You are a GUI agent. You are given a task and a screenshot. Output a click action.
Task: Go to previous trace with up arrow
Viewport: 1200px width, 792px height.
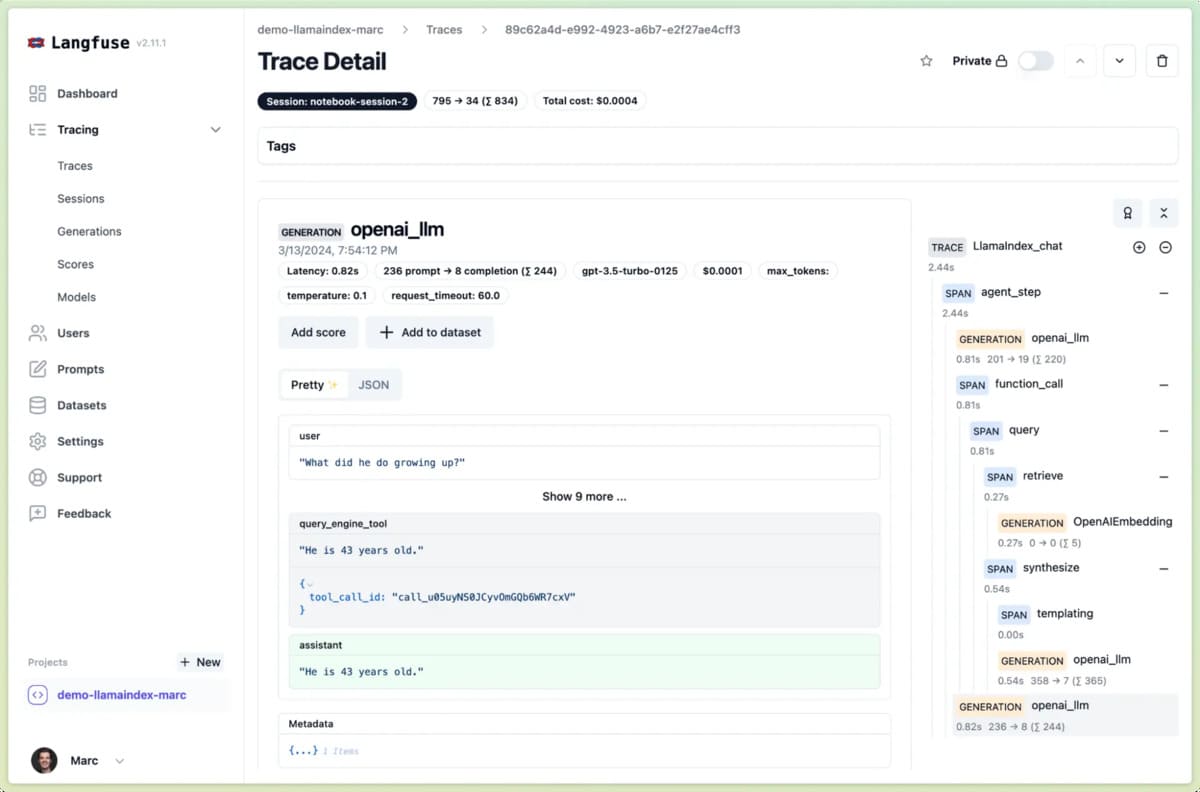click(1080, 61)
